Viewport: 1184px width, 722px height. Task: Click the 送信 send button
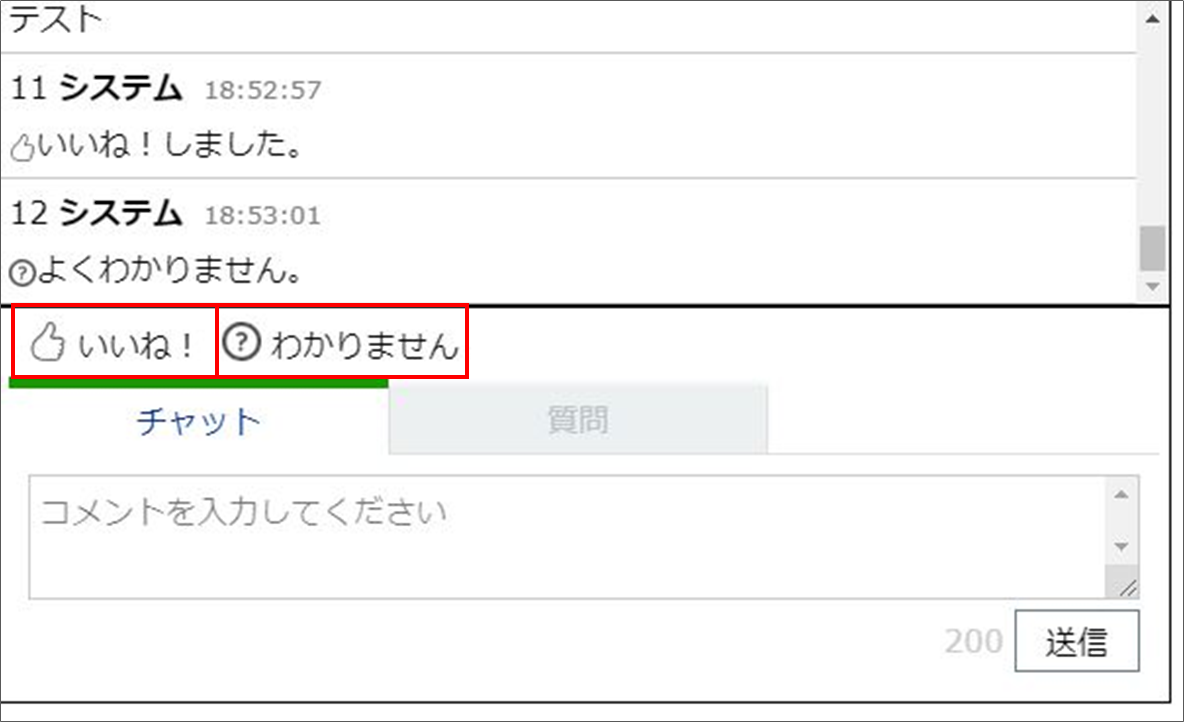1077,641
